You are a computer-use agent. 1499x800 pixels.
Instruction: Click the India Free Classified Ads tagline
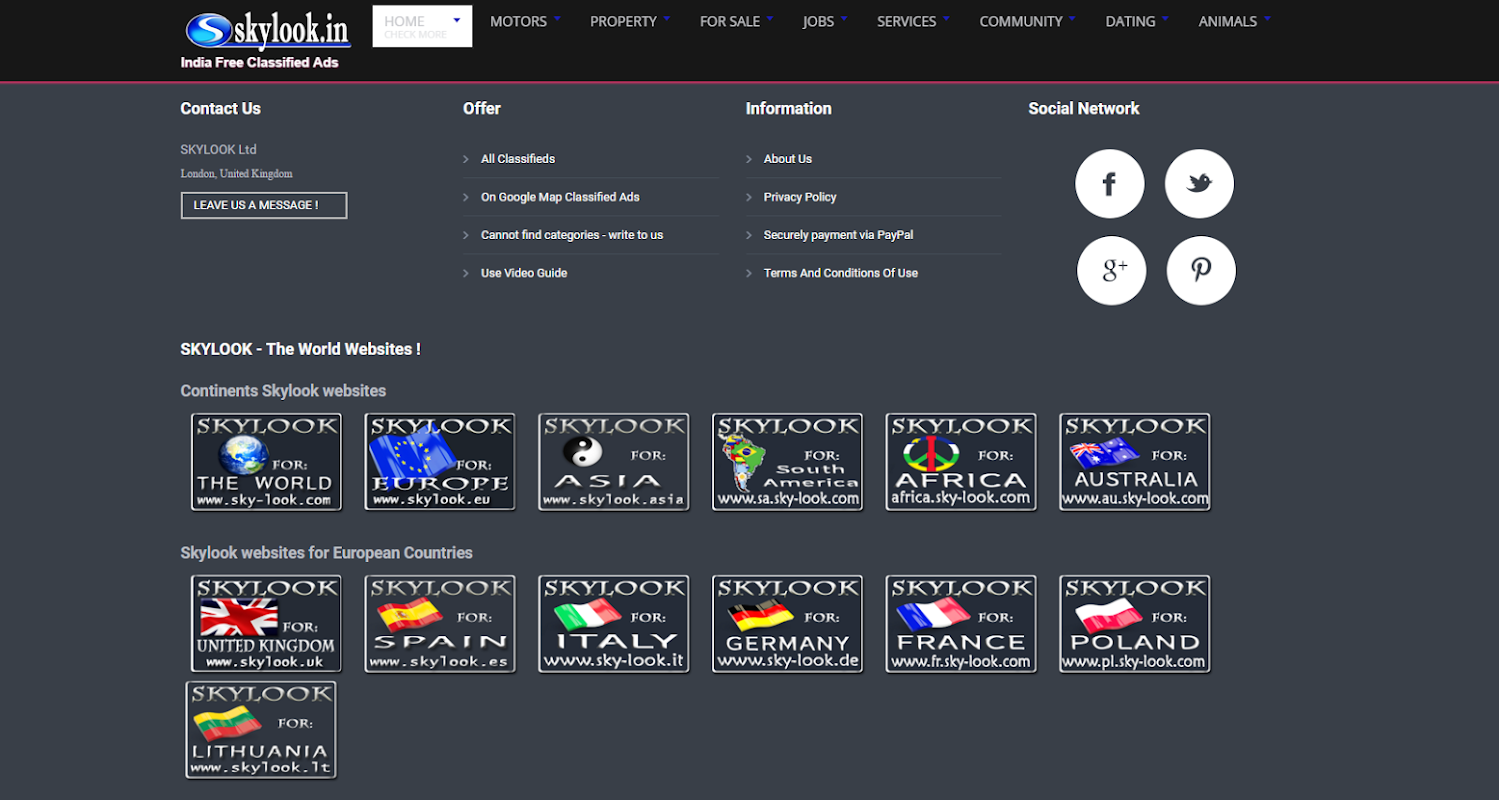coord(259,62)
